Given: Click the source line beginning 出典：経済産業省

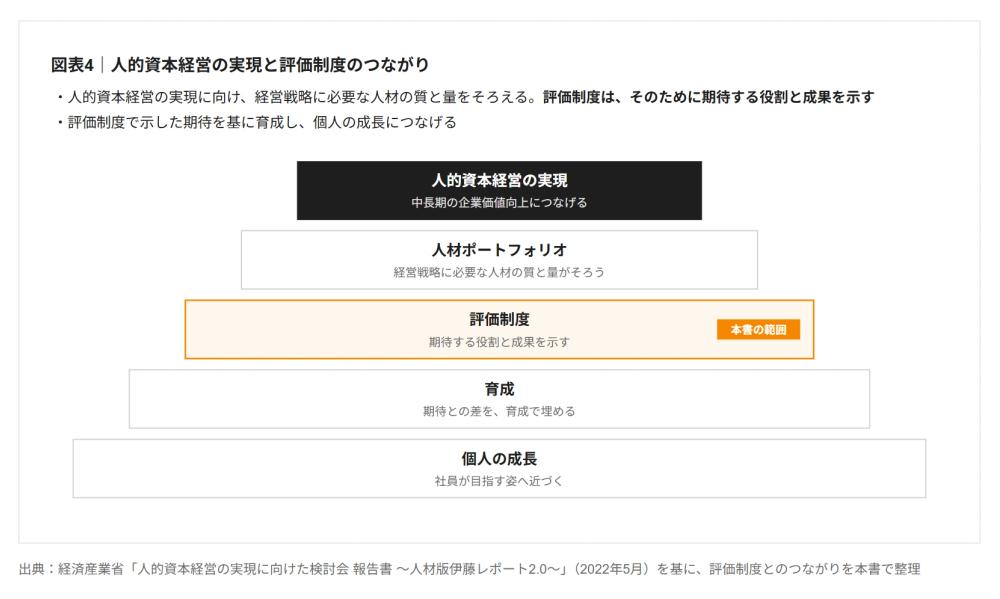Looking at the screenshot, I should [x=469, y=569].
